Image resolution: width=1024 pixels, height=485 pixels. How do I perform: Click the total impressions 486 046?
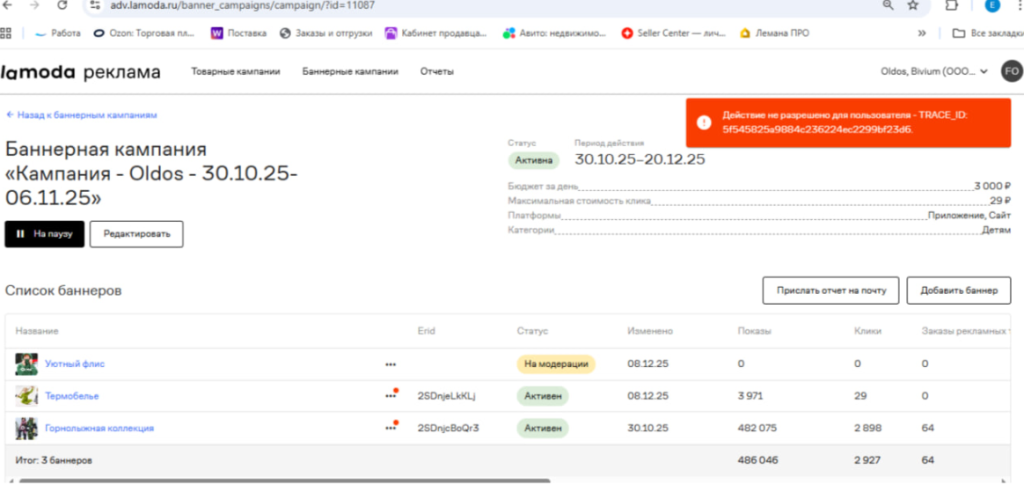pos(758,460)
